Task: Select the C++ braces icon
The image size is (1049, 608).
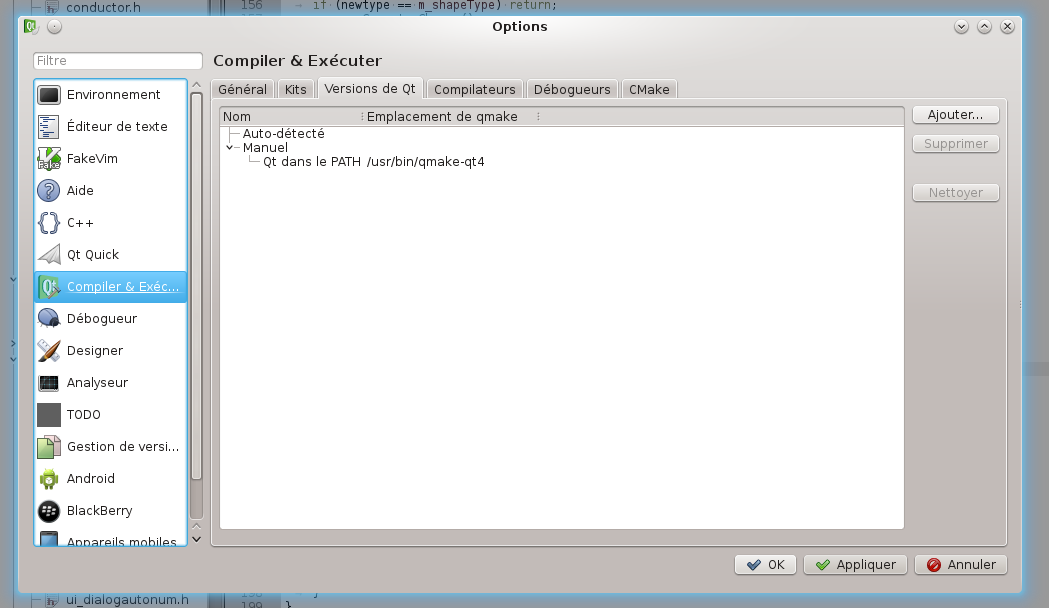Action: coord(49,223)
